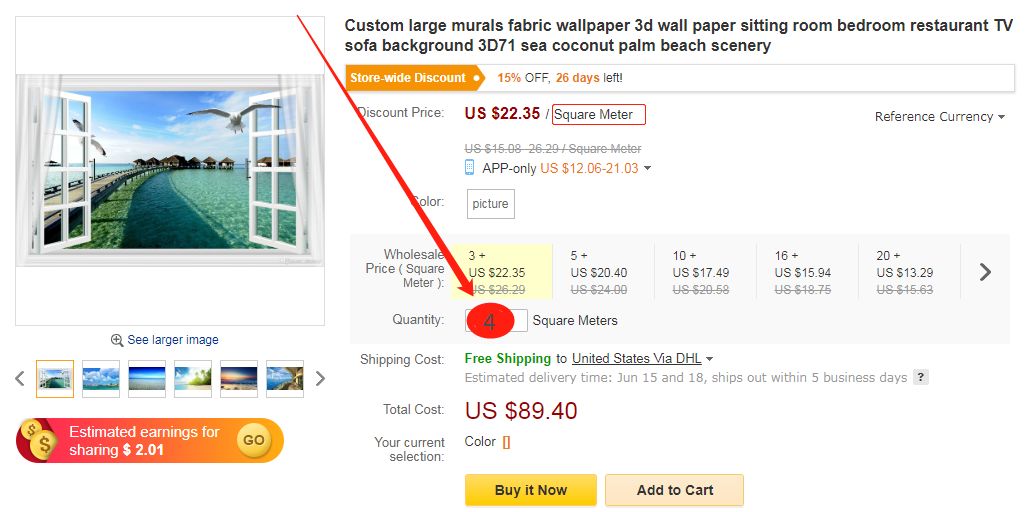Click the magnifier icon beside See larger image

click(x=117, y=340)
